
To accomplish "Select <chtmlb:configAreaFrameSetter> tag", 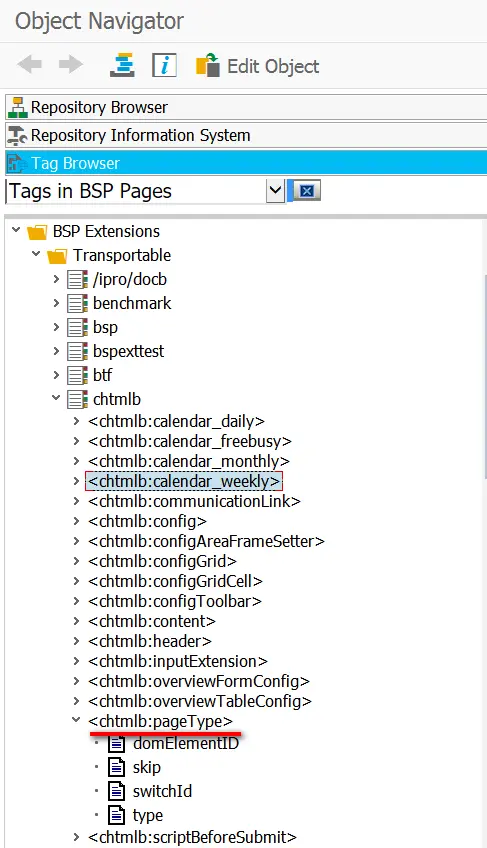I will (206, 541).
